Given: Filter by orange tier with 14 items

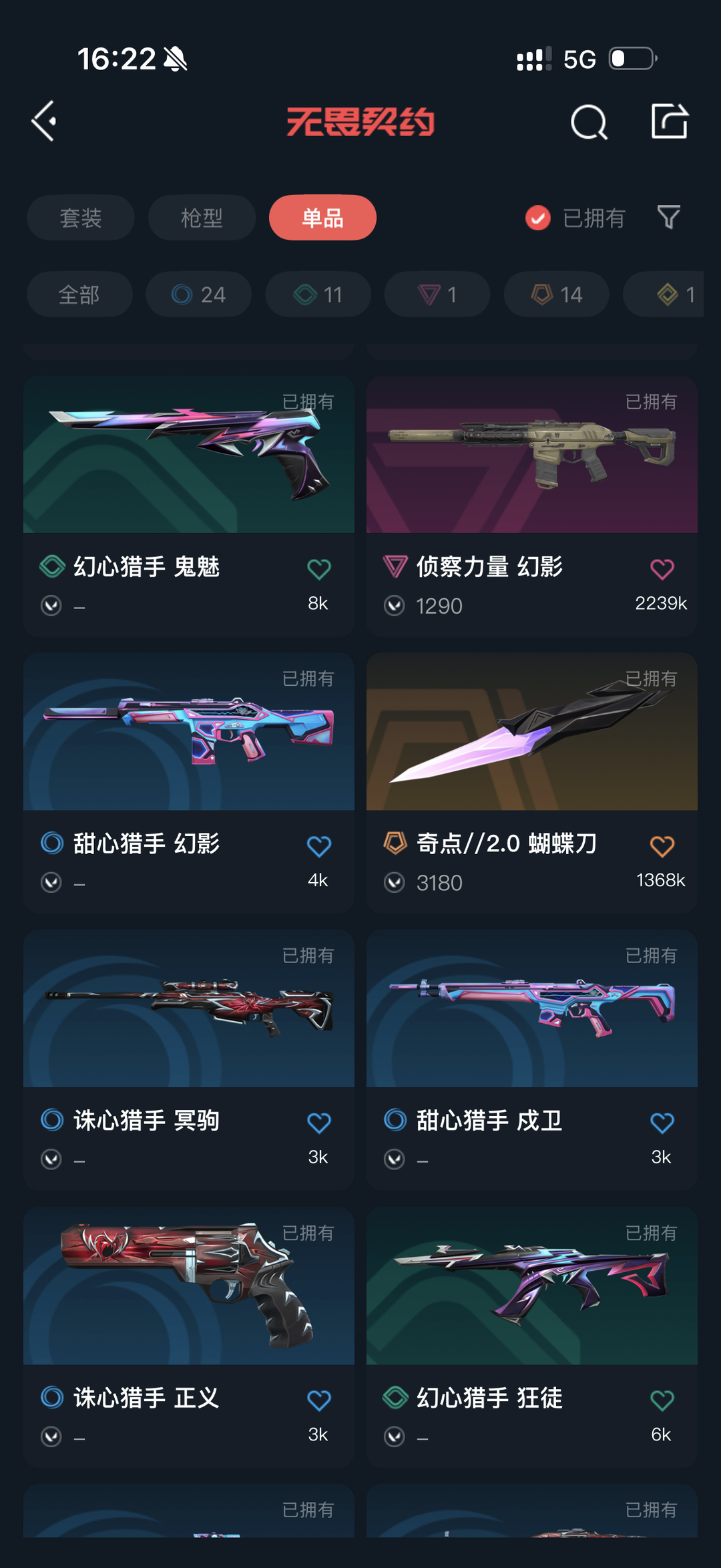Looking at the screenshot, I should tap(557, 294).
